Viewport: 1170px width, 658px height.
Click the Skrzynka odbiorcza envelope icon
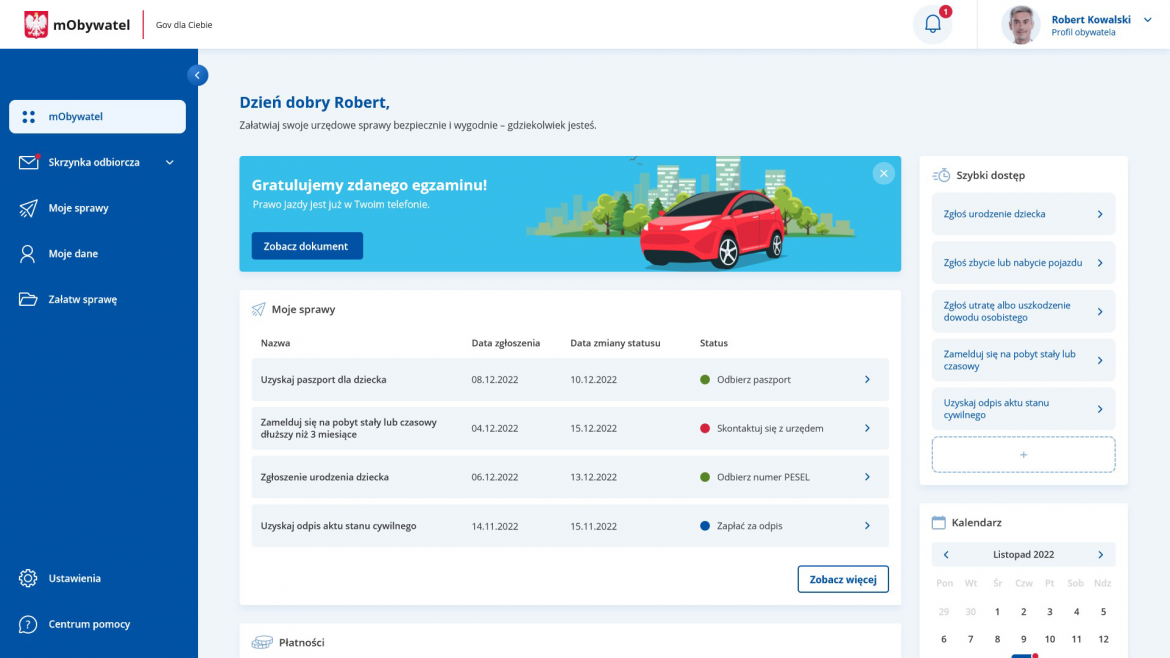[x=28, y=162]
